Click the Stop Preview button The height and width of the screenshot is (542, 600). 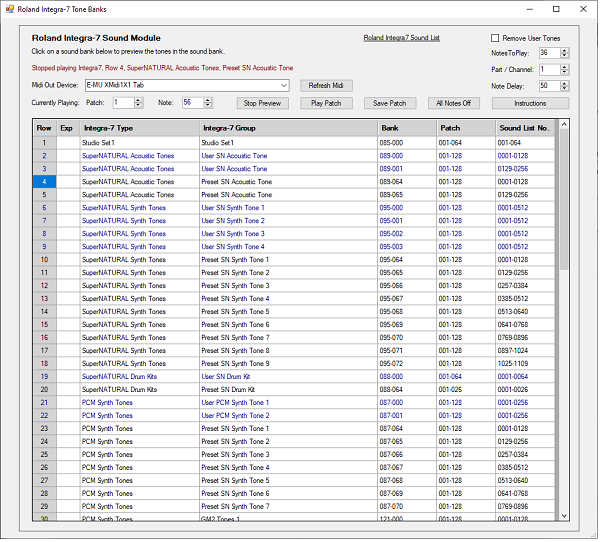click(262, 103)
